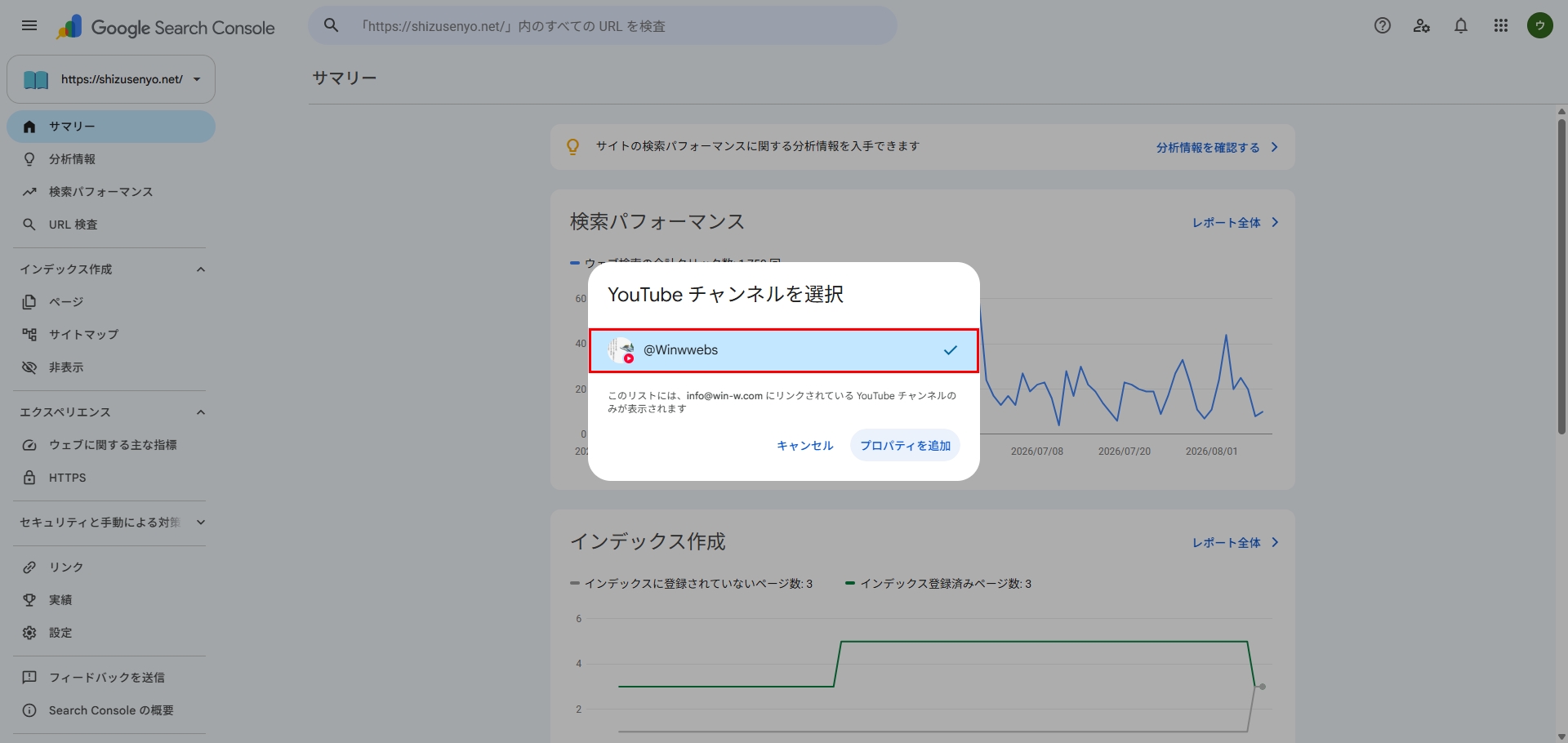Open the account avatar menu

tap(1540, 26)
